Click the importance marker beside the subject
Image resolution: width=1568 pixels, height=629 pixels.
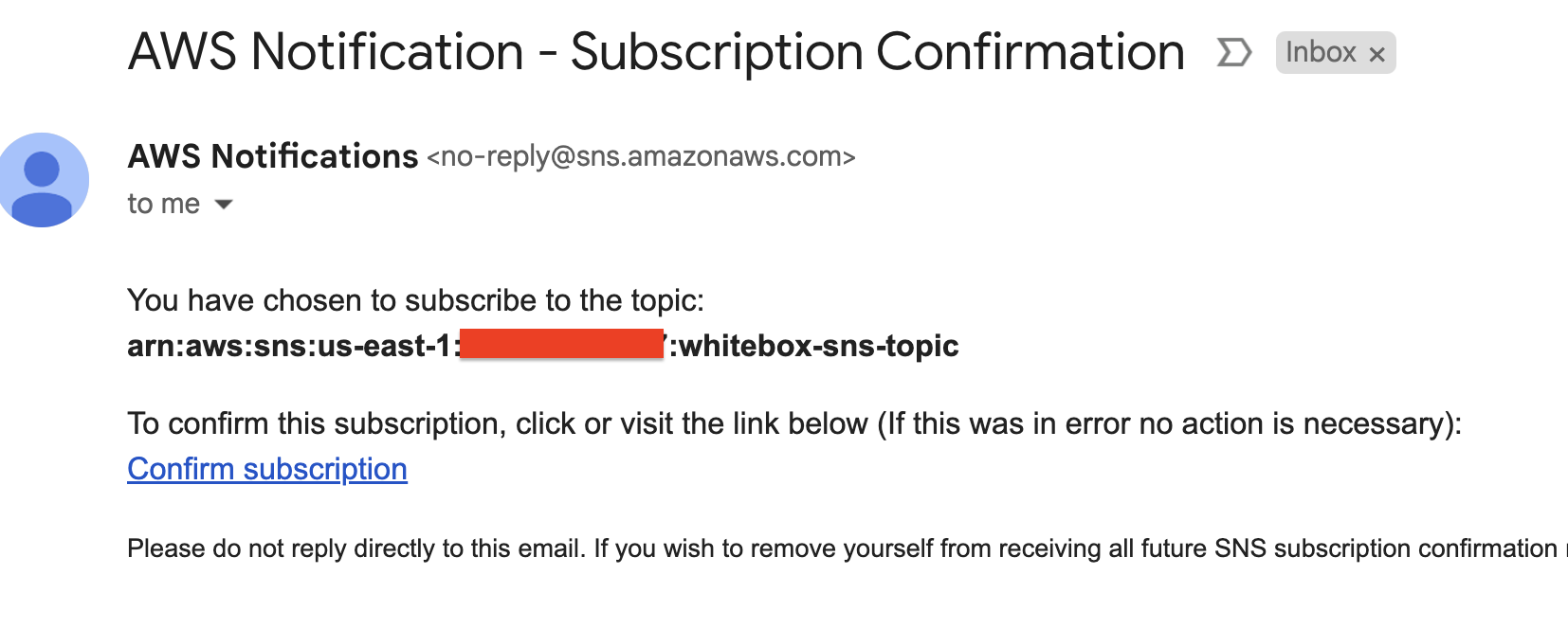[1233, 52]
